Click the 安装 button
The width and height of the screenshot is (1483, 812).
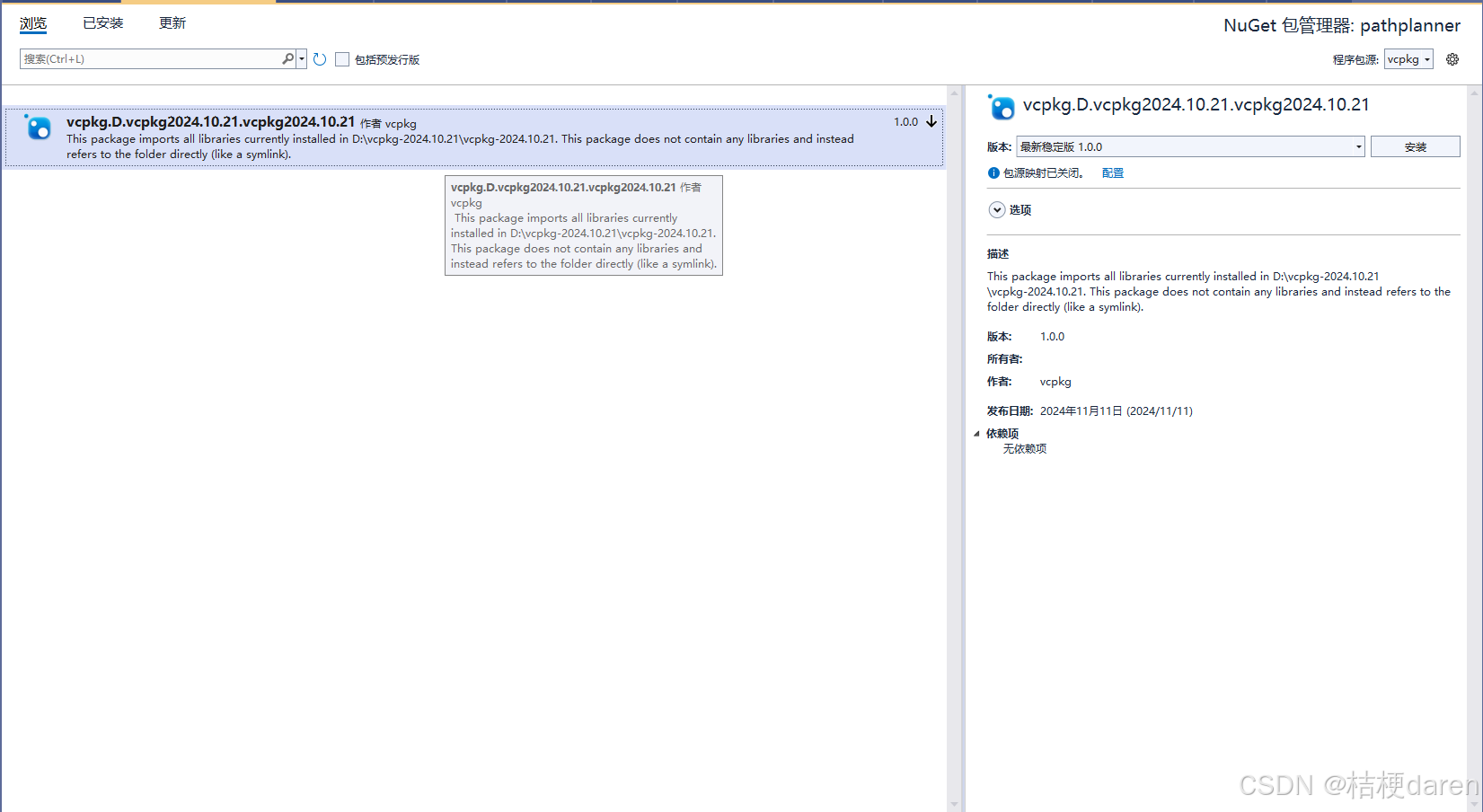1416,146
